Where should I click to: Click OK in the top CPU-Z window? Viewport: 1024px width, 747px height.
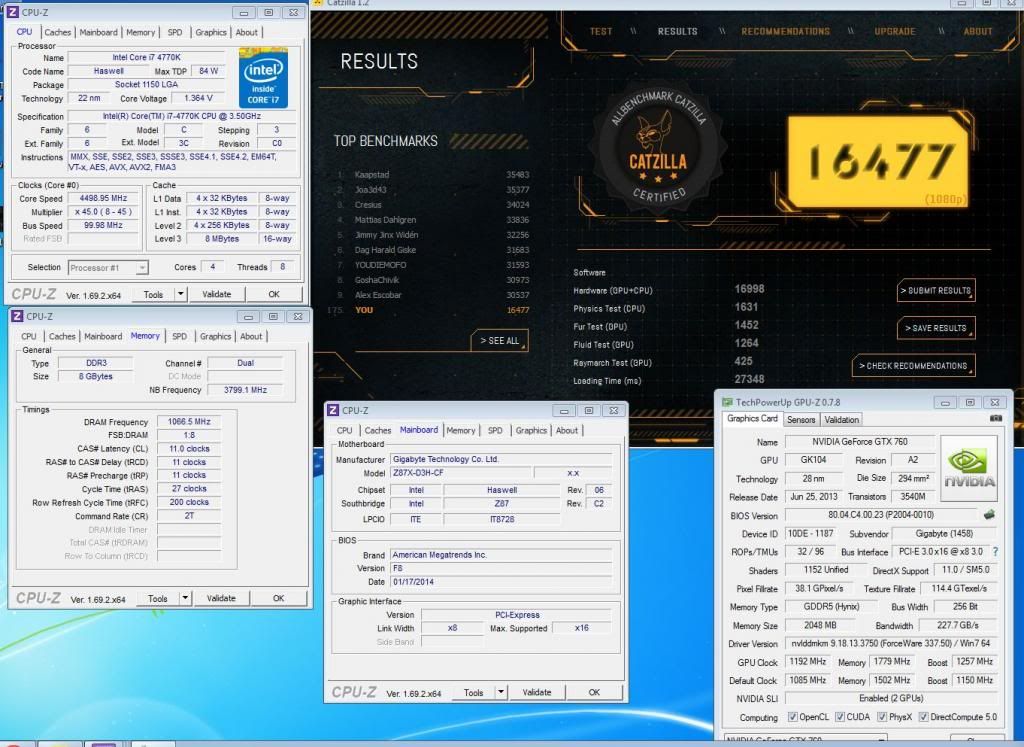(x=274, y=294)
